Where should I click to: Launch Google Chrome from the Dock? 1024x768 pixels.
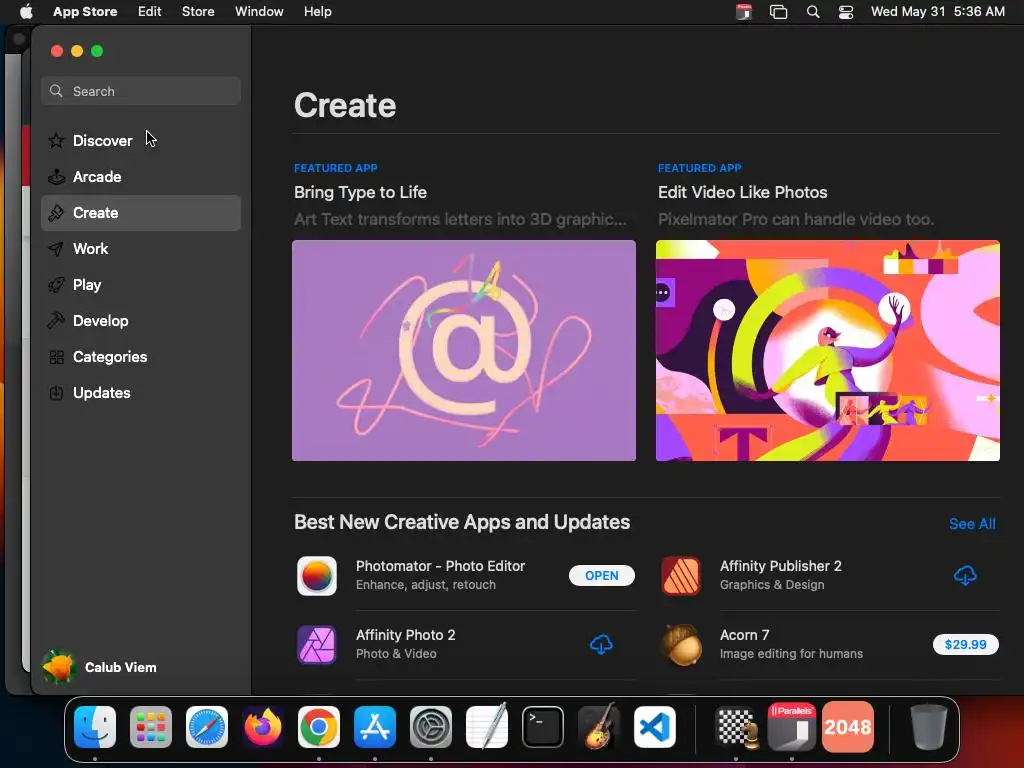point(319,727)
